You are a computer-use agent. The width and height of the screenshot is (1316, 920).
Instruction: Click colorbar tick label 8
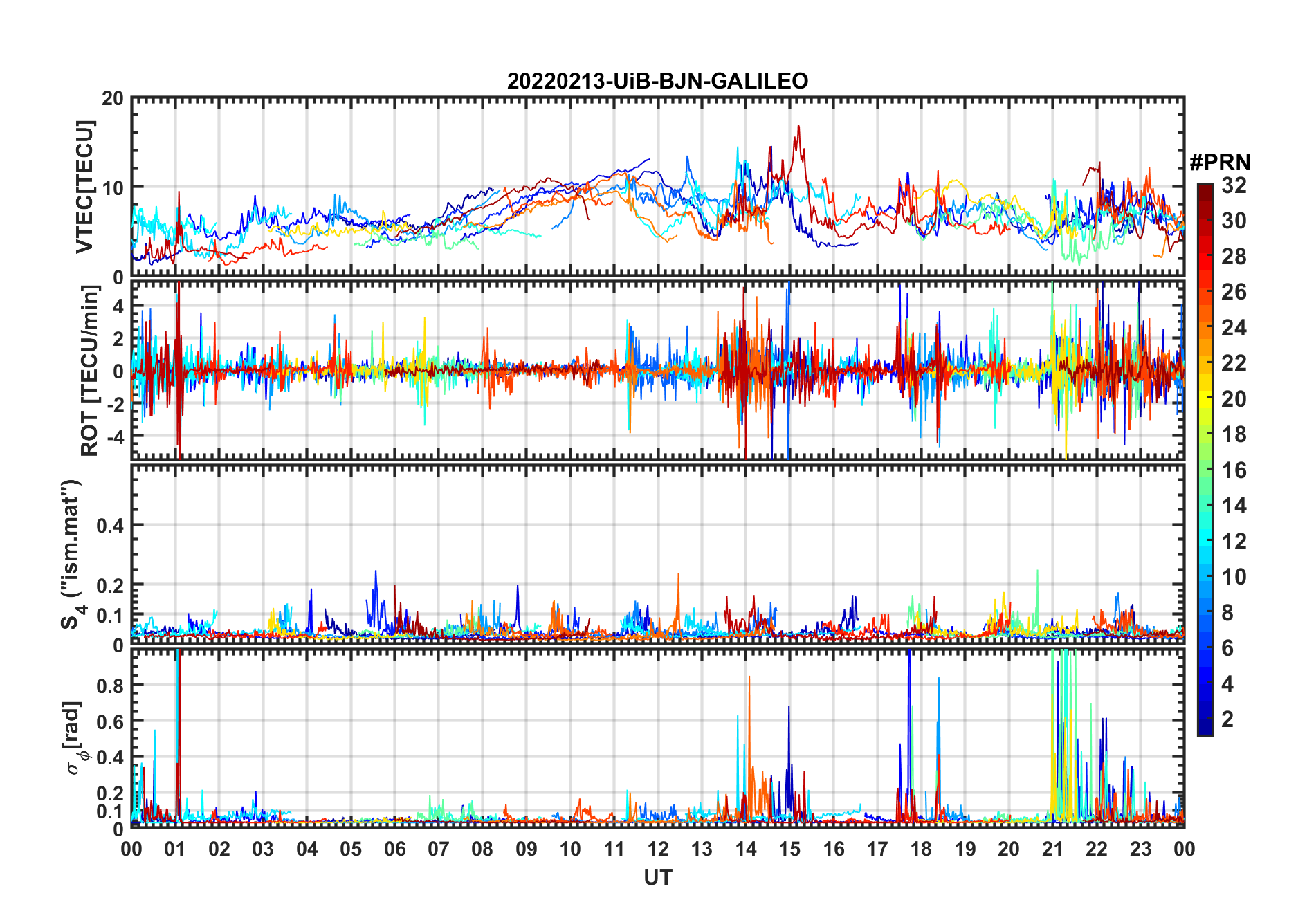(1227, 613)
